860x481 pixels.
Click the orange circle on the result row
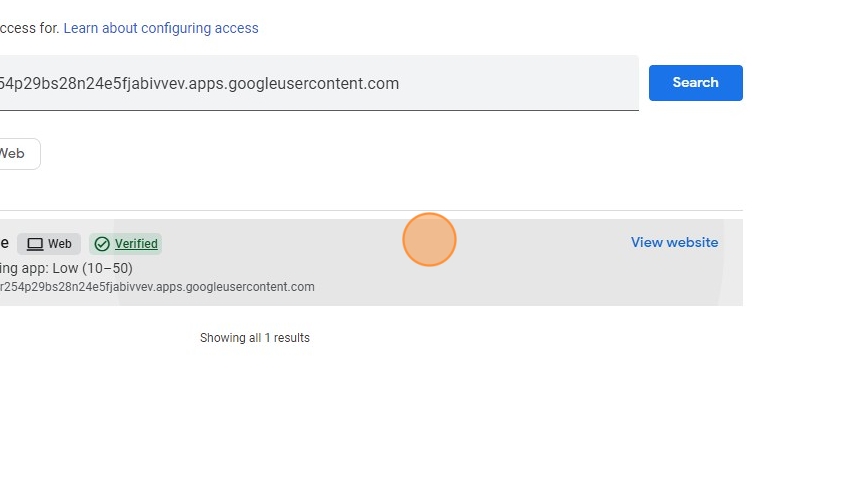(x=430, y=240)
